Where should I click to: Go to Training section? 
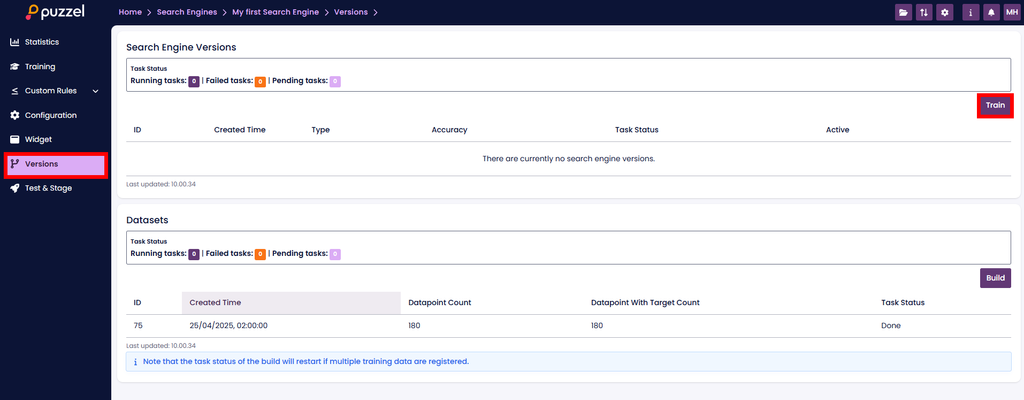click(x=40, y=67)
